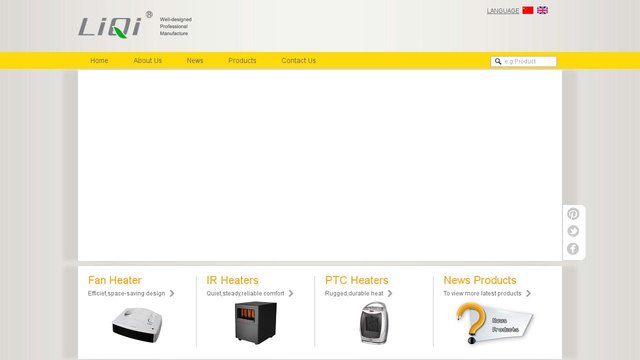
Task: Visit the Contact Us page
Action: coord(298,60)
